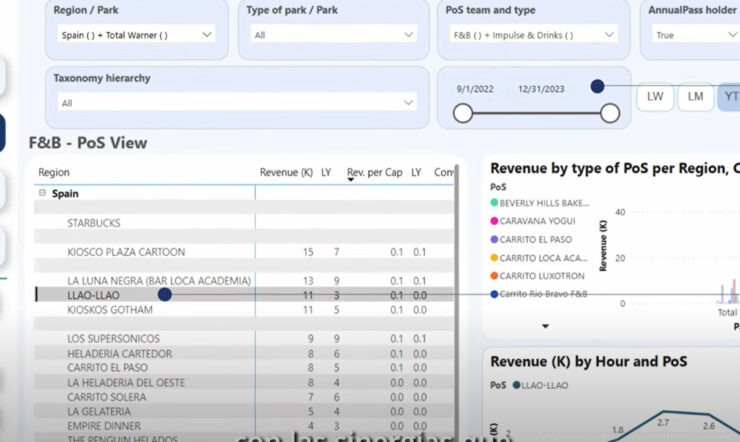Click the LLAO-LLAO legend dot in hourly chart
Image resolution: width=740 pixels, height=442 pixels.
click(516, 385)
